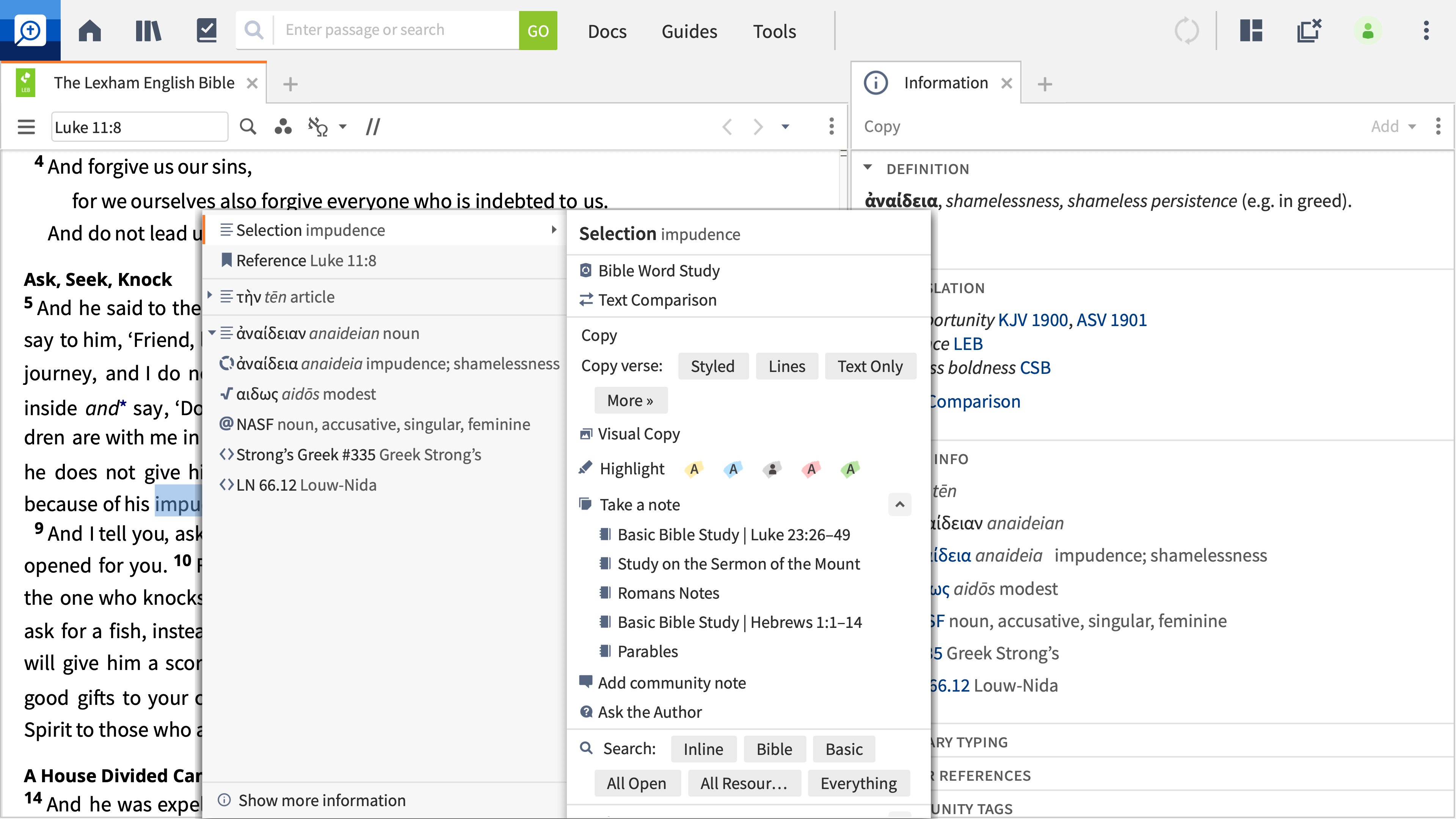Image resolution: width=1456 pixels, height=819 pixels.
Task: Click the search magnifier in command box
Action: click(x=254, y=30)
